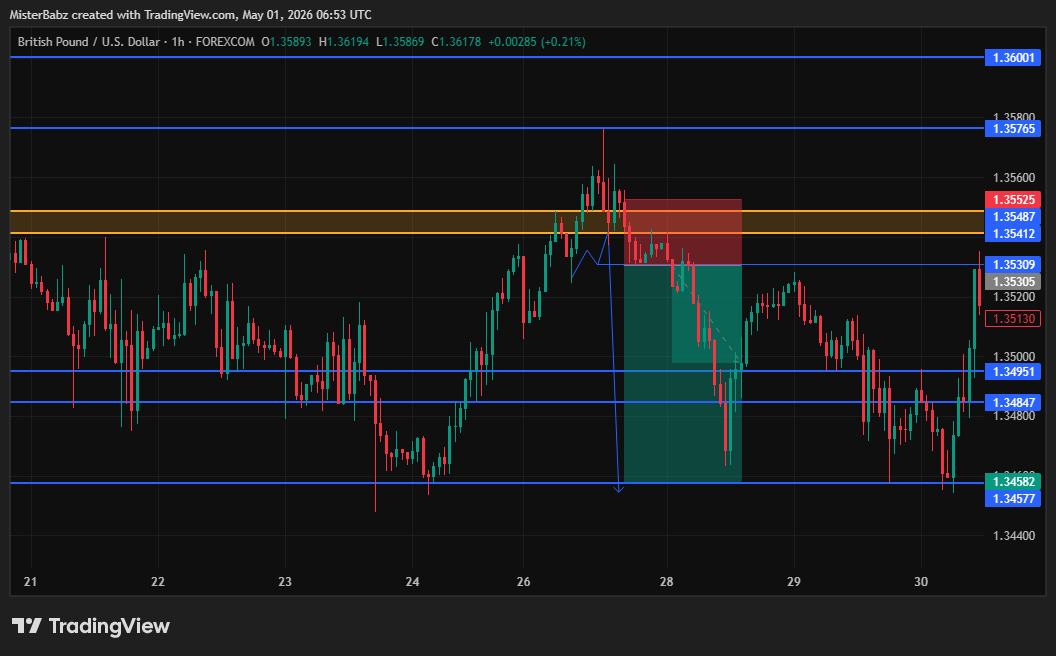Select the 1.35412 price label
Screen dimensions: 1056x656
[x=1013, y=234]
